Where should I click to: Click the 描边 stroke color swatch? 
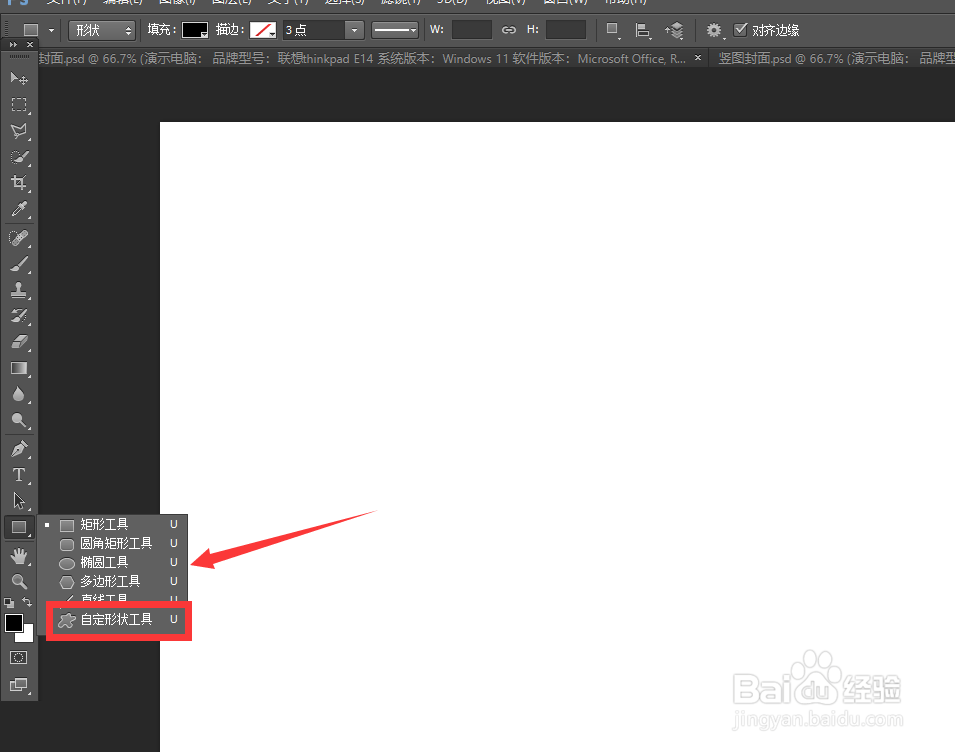point(263,30)
